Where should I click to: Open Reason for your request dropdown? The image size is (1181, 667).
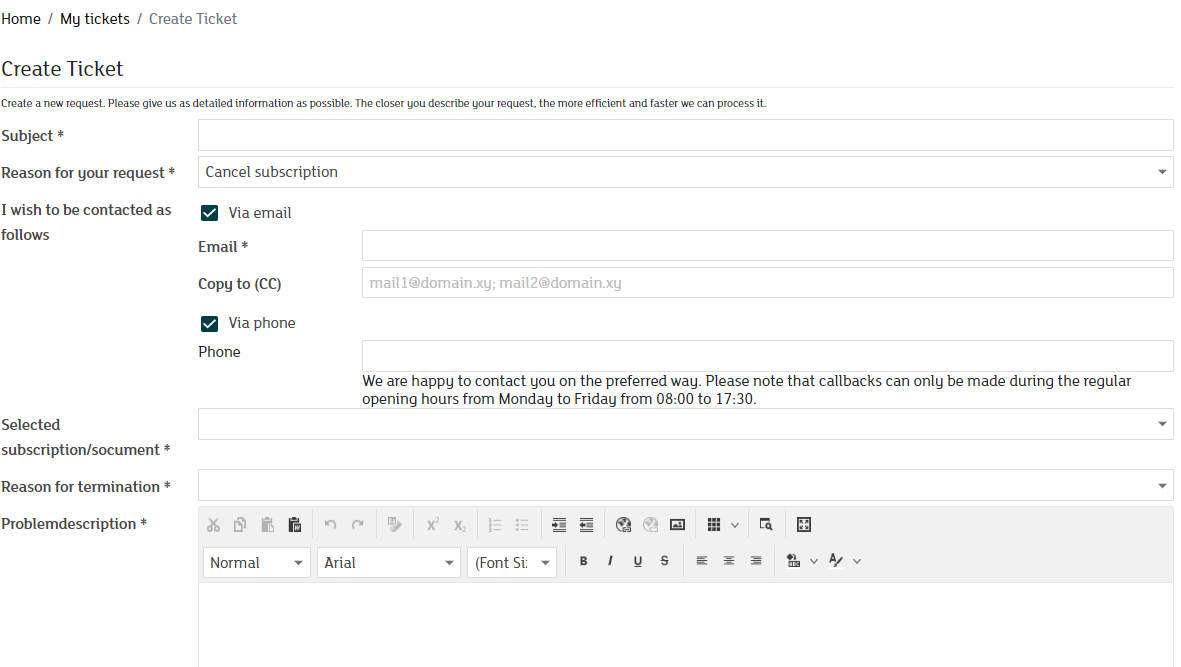click(x=685, y=172)
